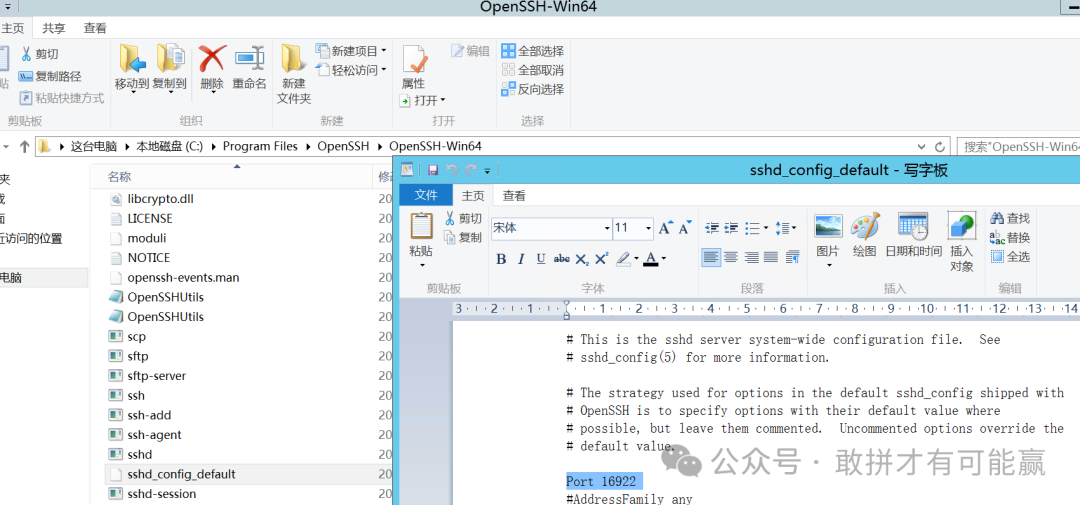This screenshot has height=505, width=1080.
Task: Click the red Delete (删除) icon
Action: [212, 59]
